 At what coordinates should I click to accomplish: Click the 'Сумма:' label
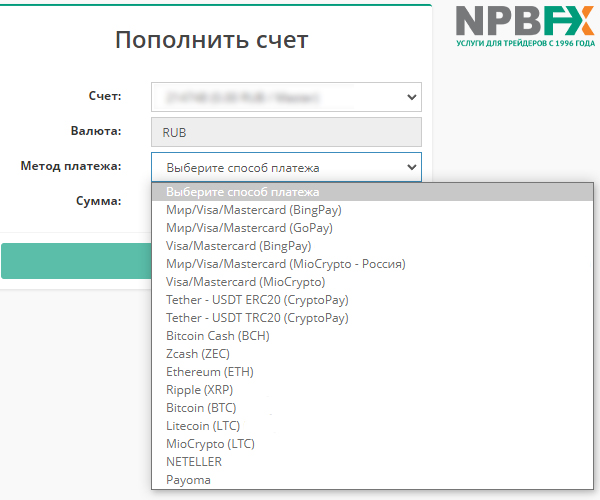[x=99, y=201]
